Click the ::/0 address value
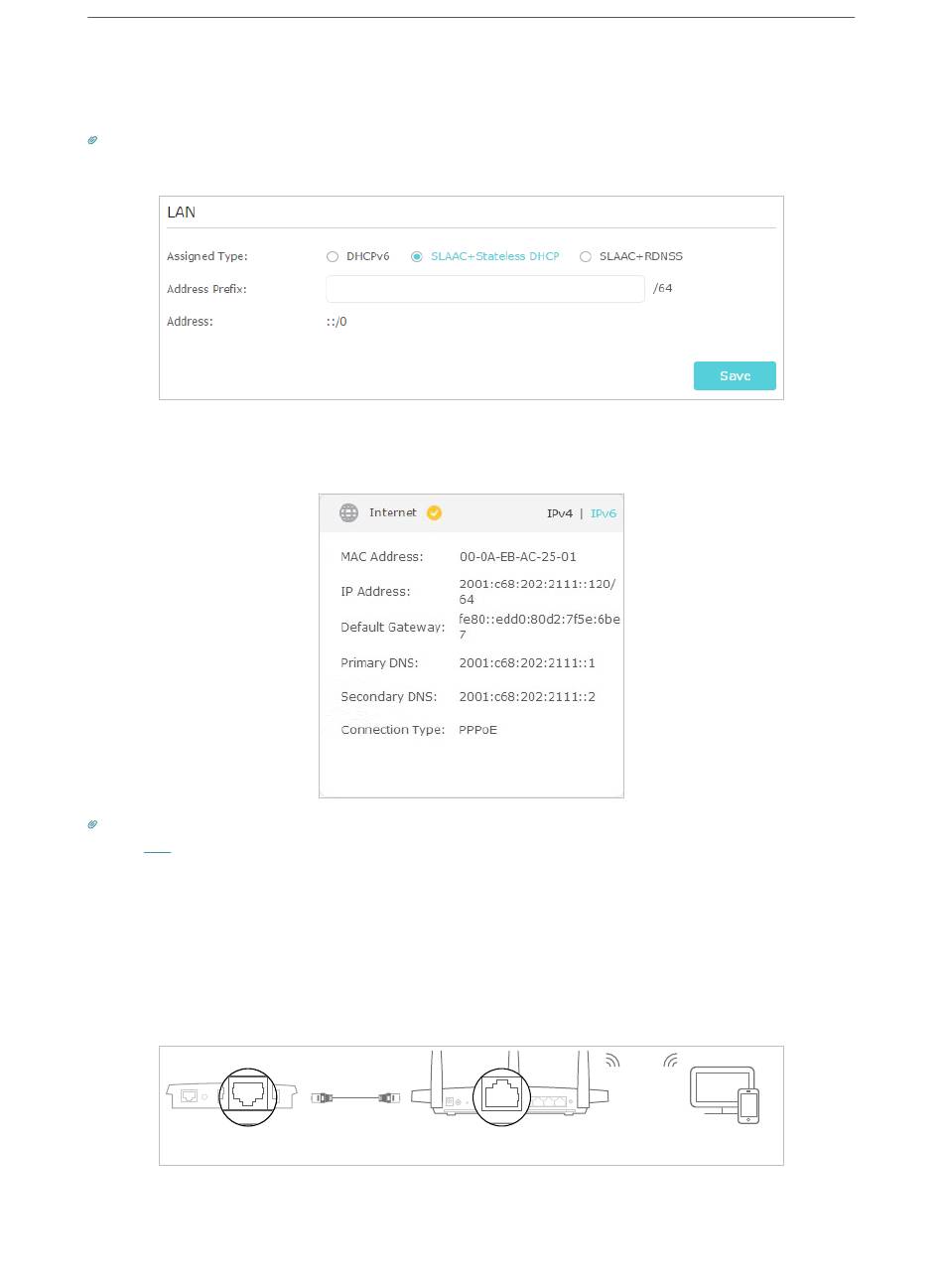The image size is (943, 1288). point(337,322)
